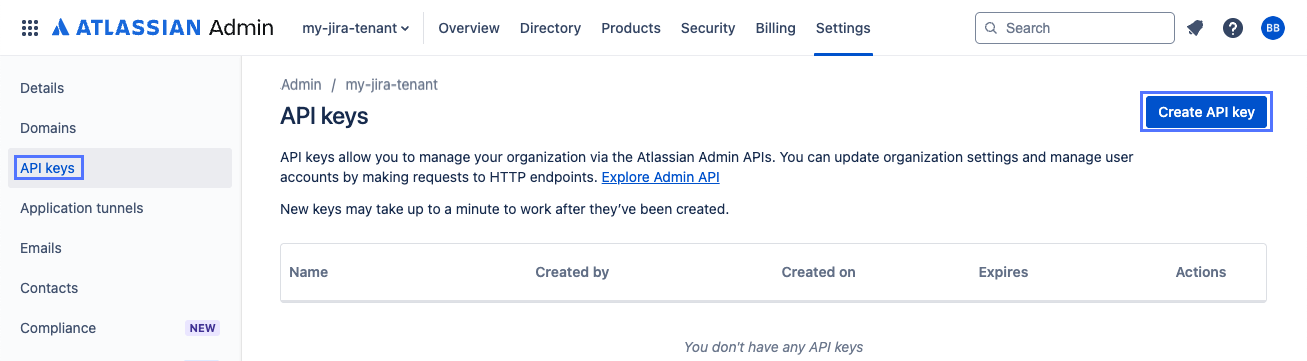The width and height of the screenshot is (1307, 361).
Task: Open the Directory tab
Action: pyautogui.click(x=550, y=28)
